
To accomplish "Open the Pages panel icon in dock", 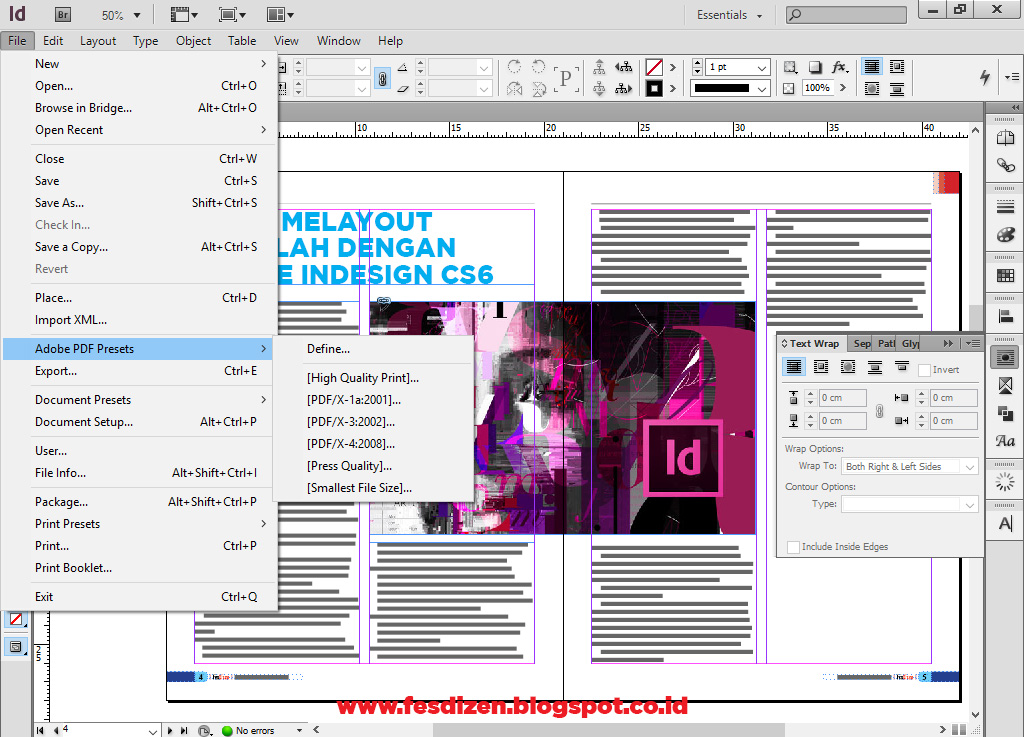I will pos(1006,138).
